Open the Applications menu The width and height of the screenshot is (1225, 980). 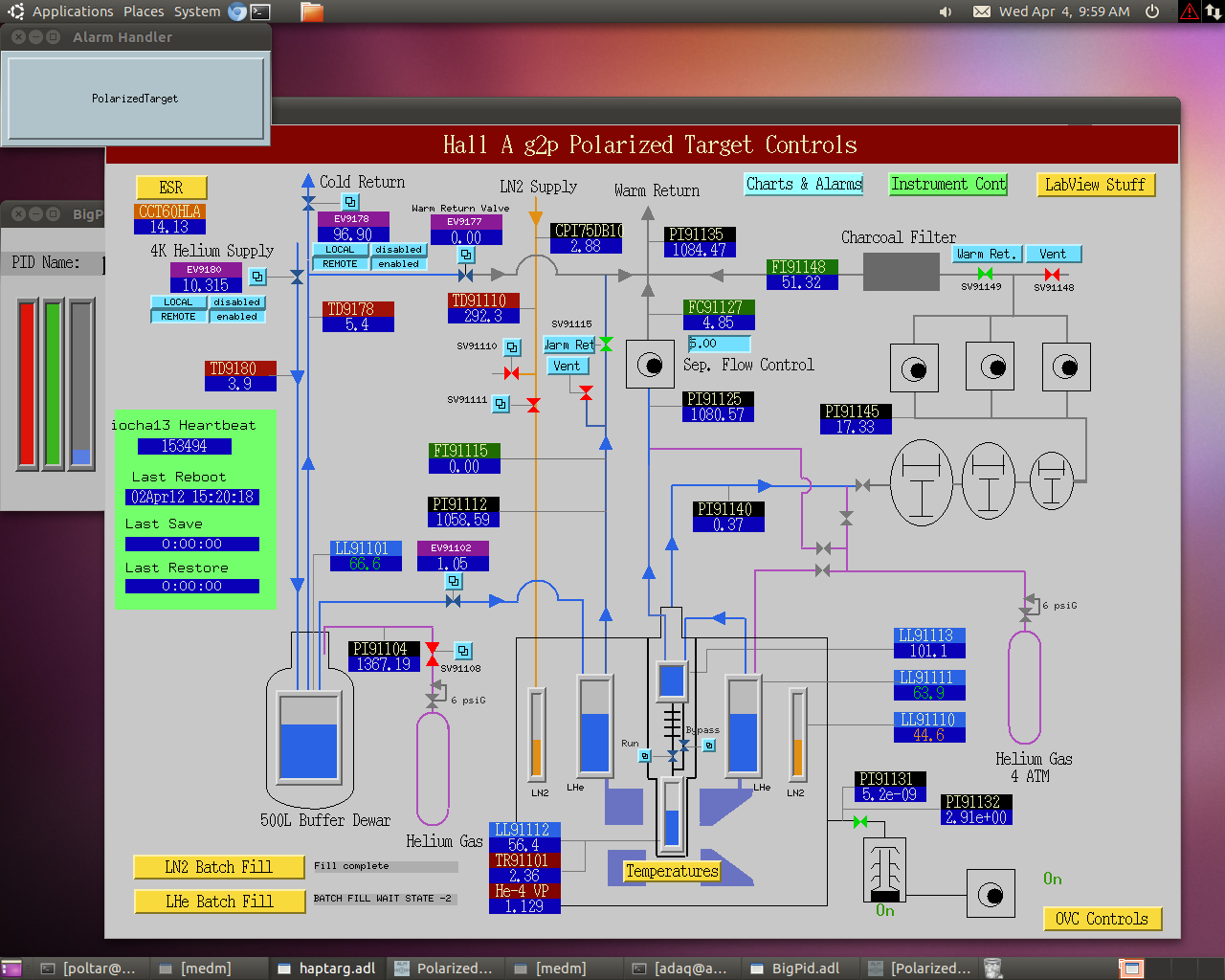73,11
